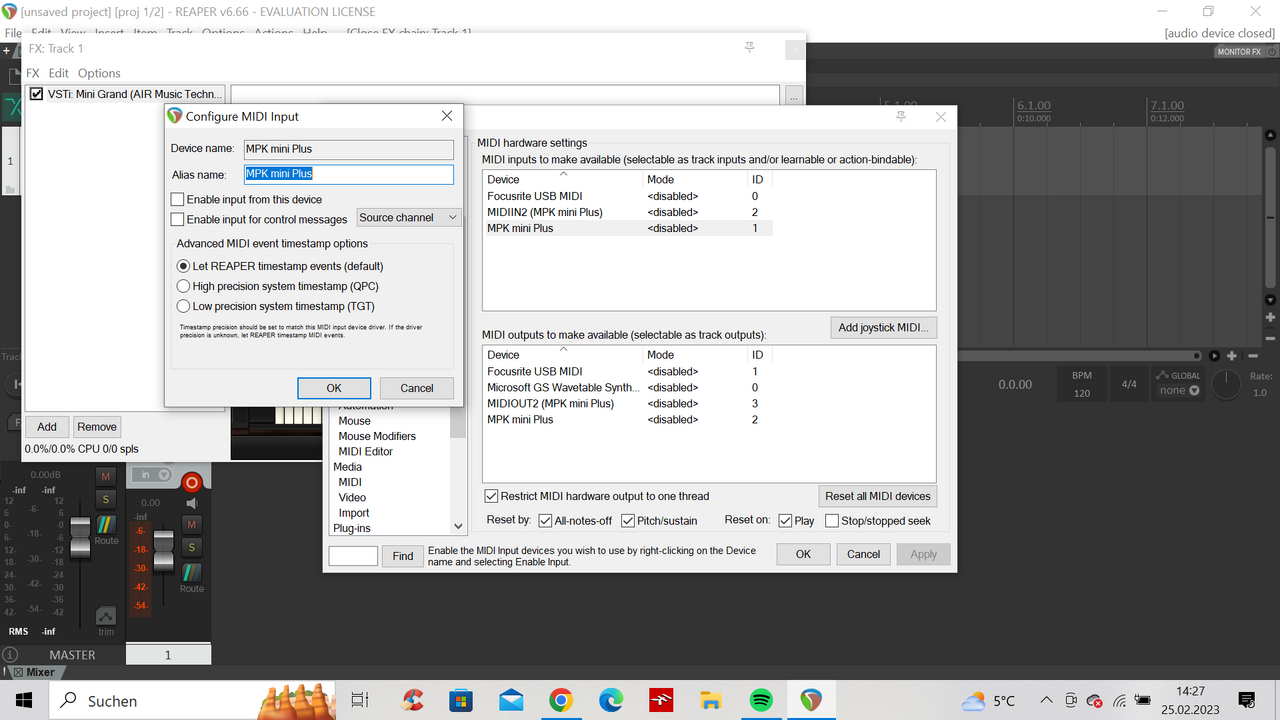Open the Options menu in FX window
The image size is (1280, 720).
(x=99, y=73)
